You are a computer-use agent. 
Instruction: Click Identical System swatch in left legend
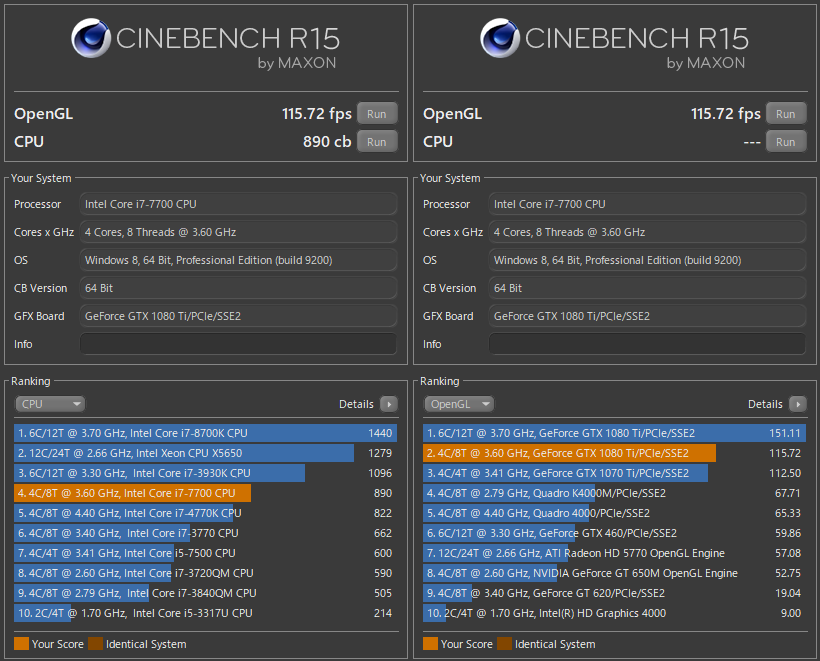coord(96,644)
